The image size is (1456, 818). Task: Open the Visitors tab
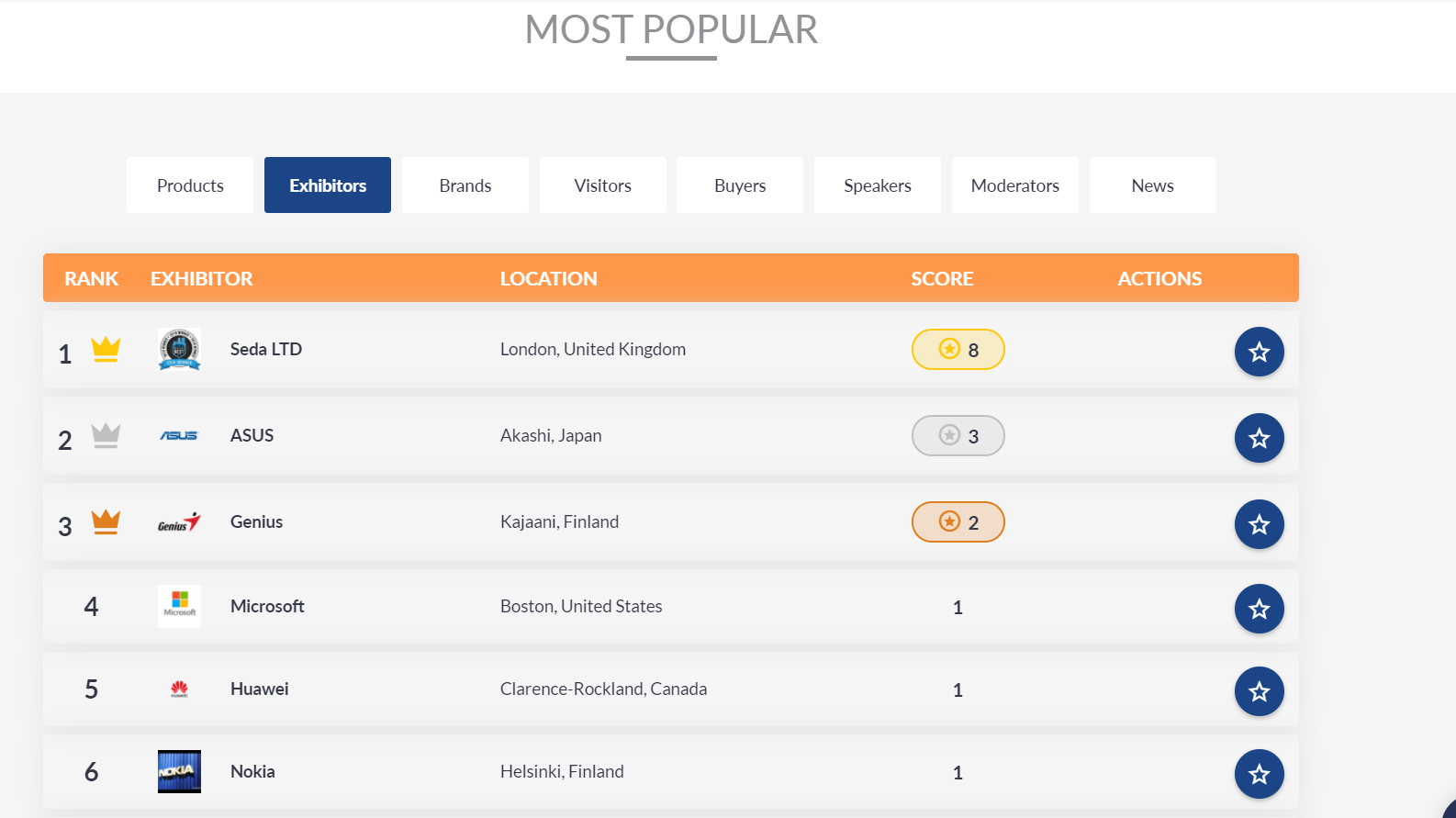[x=603, y=185]
